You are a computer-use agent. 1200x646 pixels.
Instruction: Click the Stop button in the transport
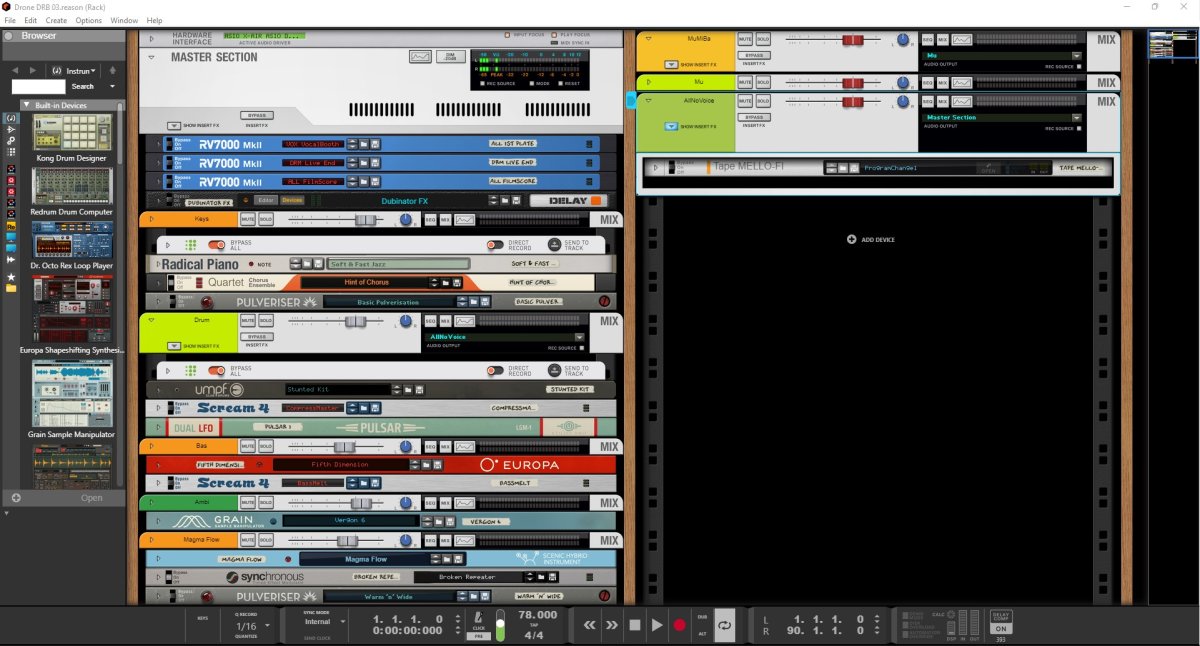click(634, 625)
